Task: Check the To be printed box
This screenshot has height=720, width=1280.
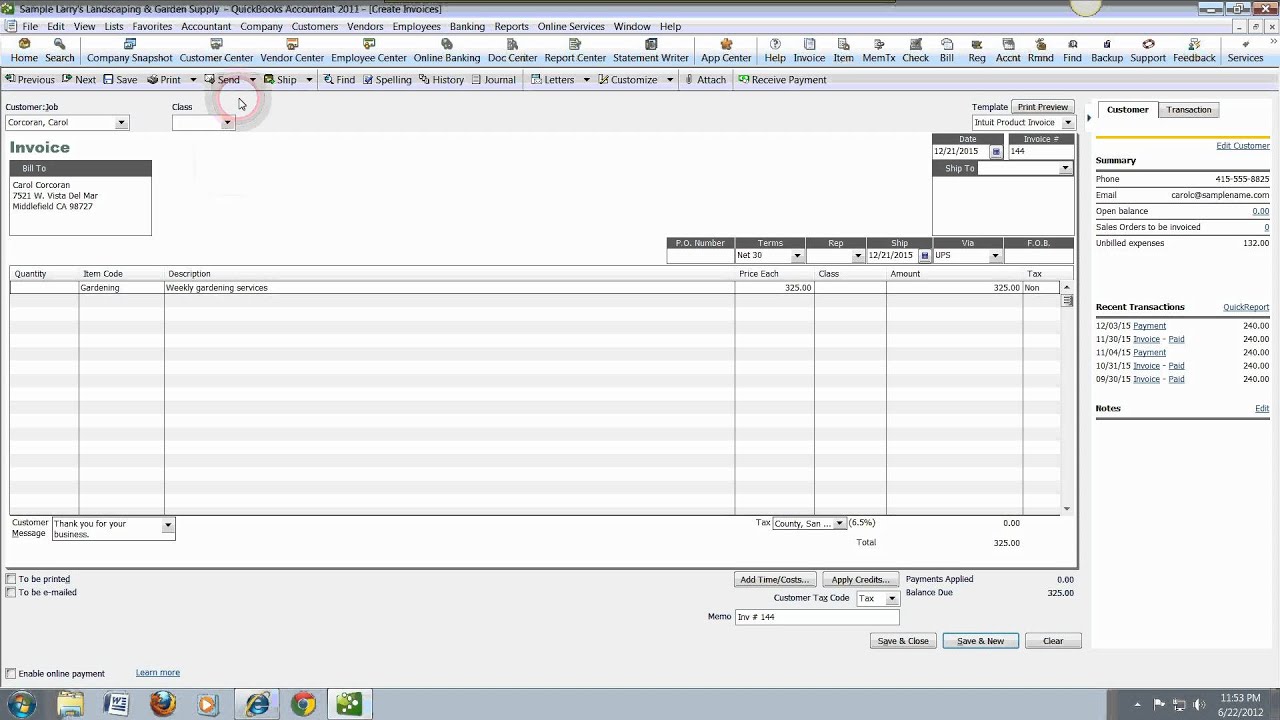Action: 11,579
